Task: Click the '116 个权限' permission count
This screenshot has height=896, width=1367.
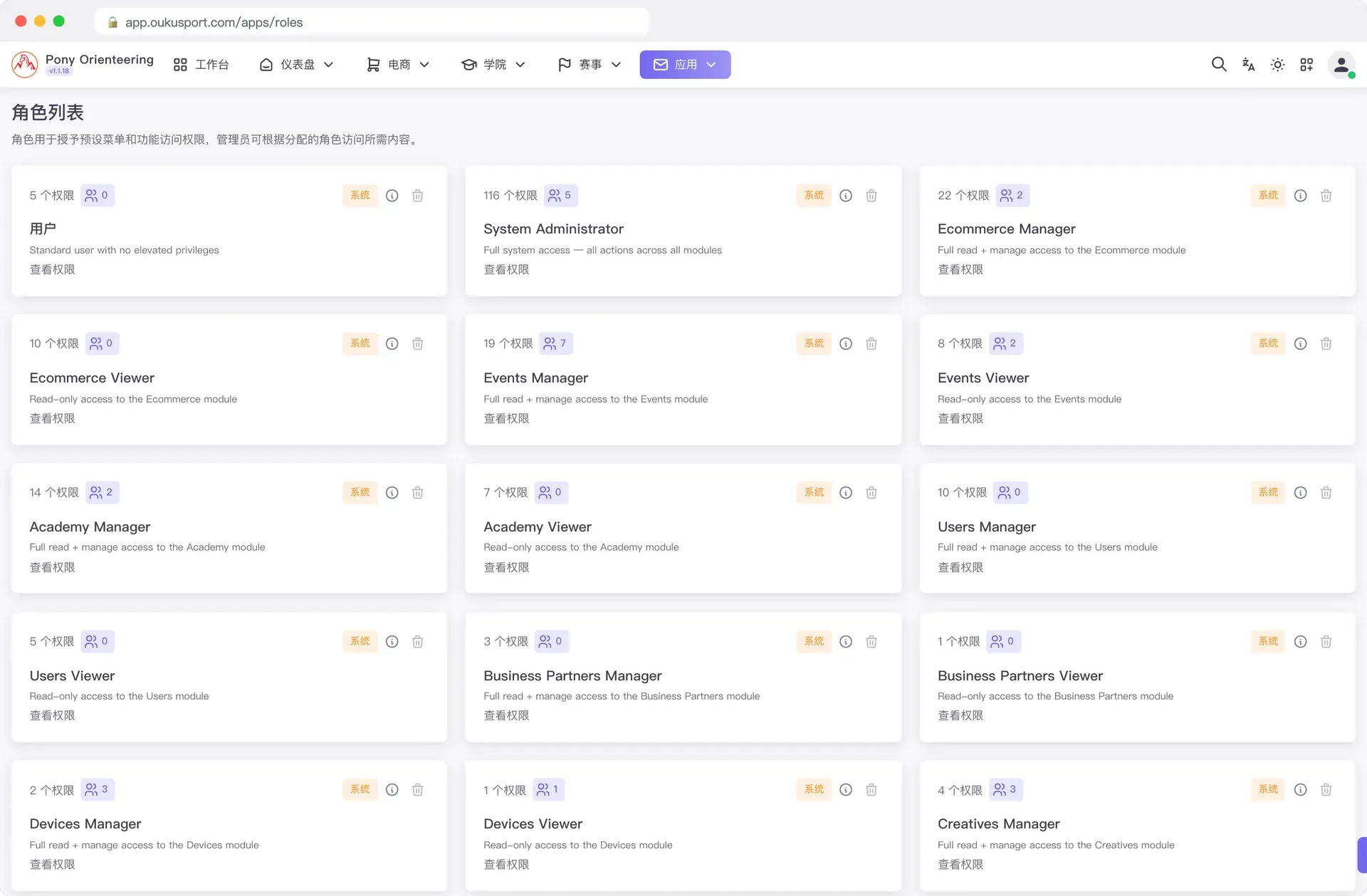Action: (510, 196)
